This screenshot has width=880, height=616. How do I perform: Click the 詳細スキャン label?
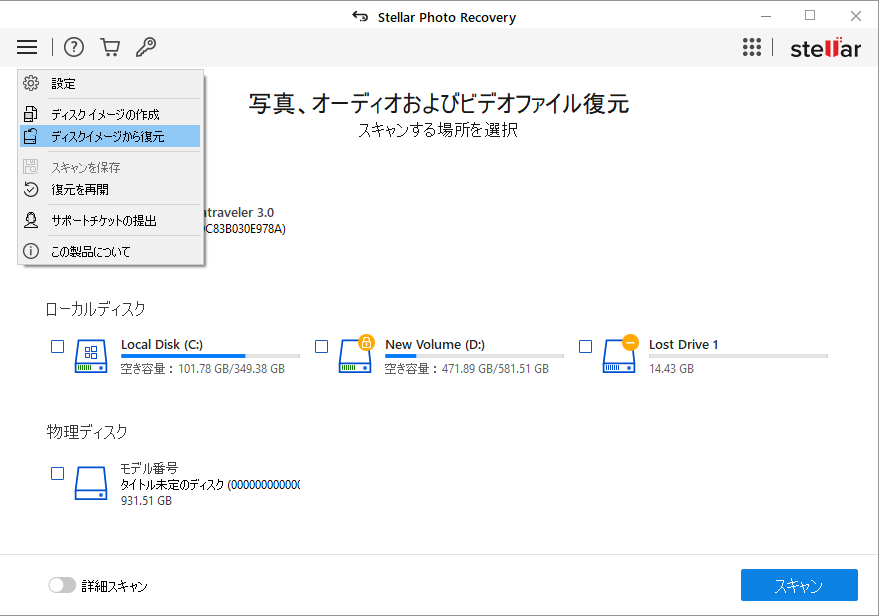[114, 586]
